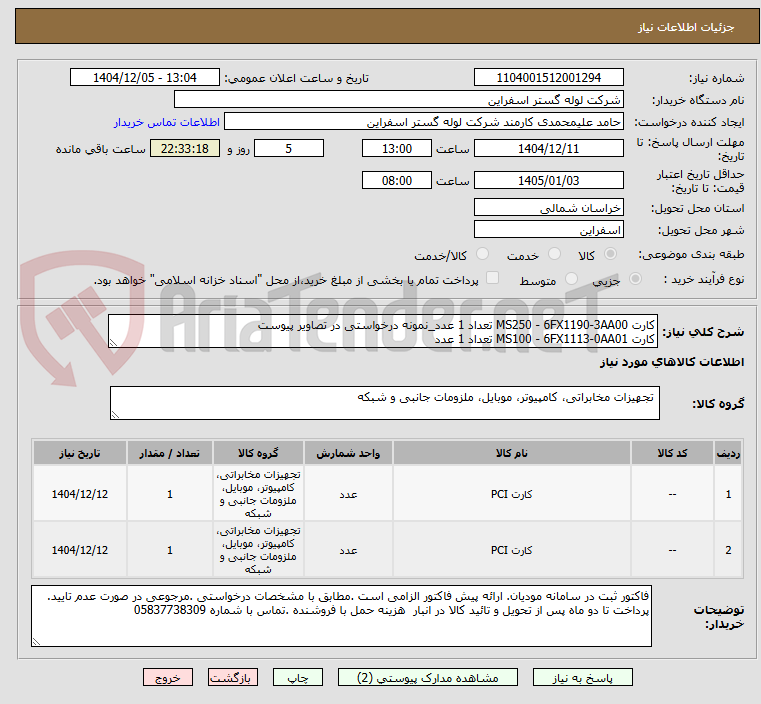Click the پاسخ به نیاز button

point(582,677)
